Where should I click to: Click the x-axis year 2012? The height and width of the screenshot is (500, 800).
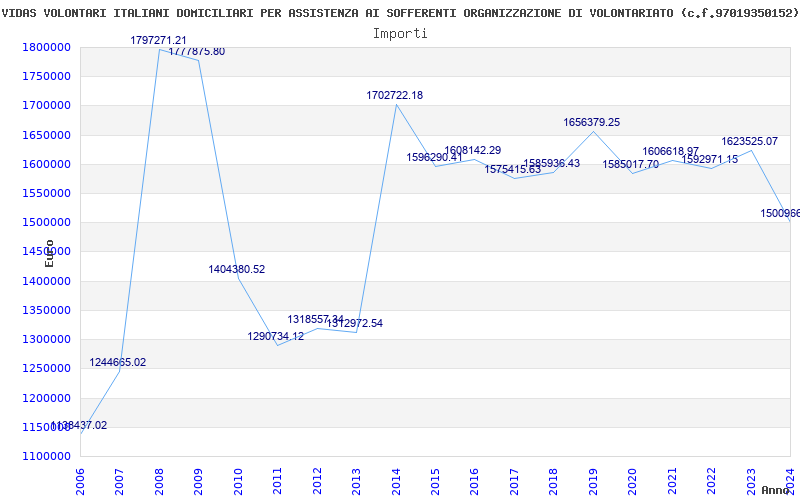click(x=317, y=481)
